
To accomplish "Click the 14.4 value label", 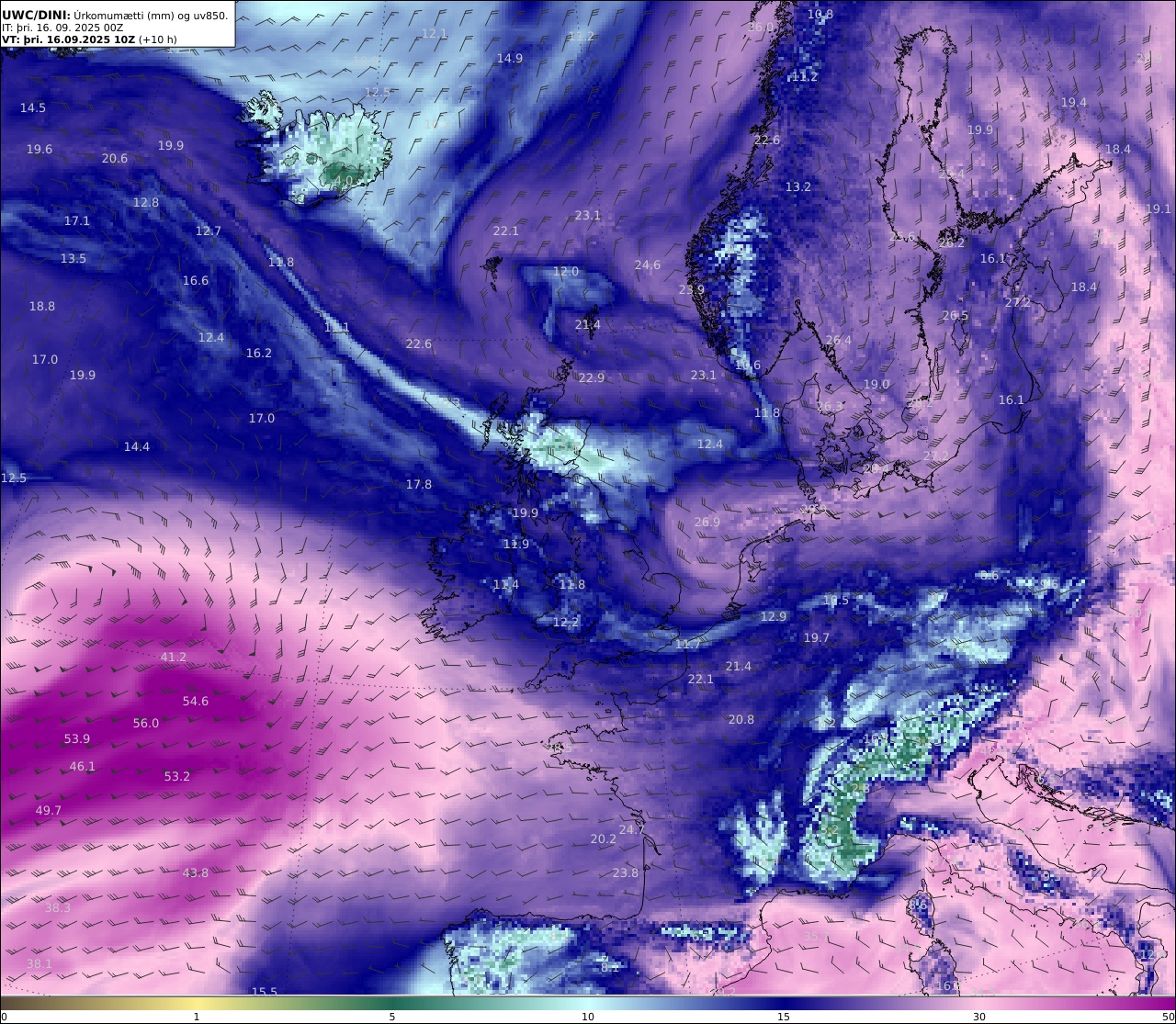I will 137,446.
